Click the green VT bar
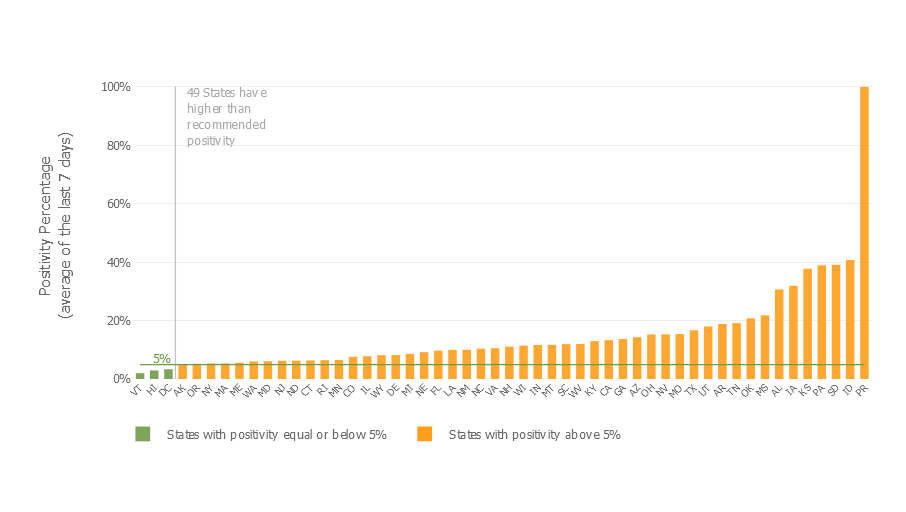 [x=140, y=376]
